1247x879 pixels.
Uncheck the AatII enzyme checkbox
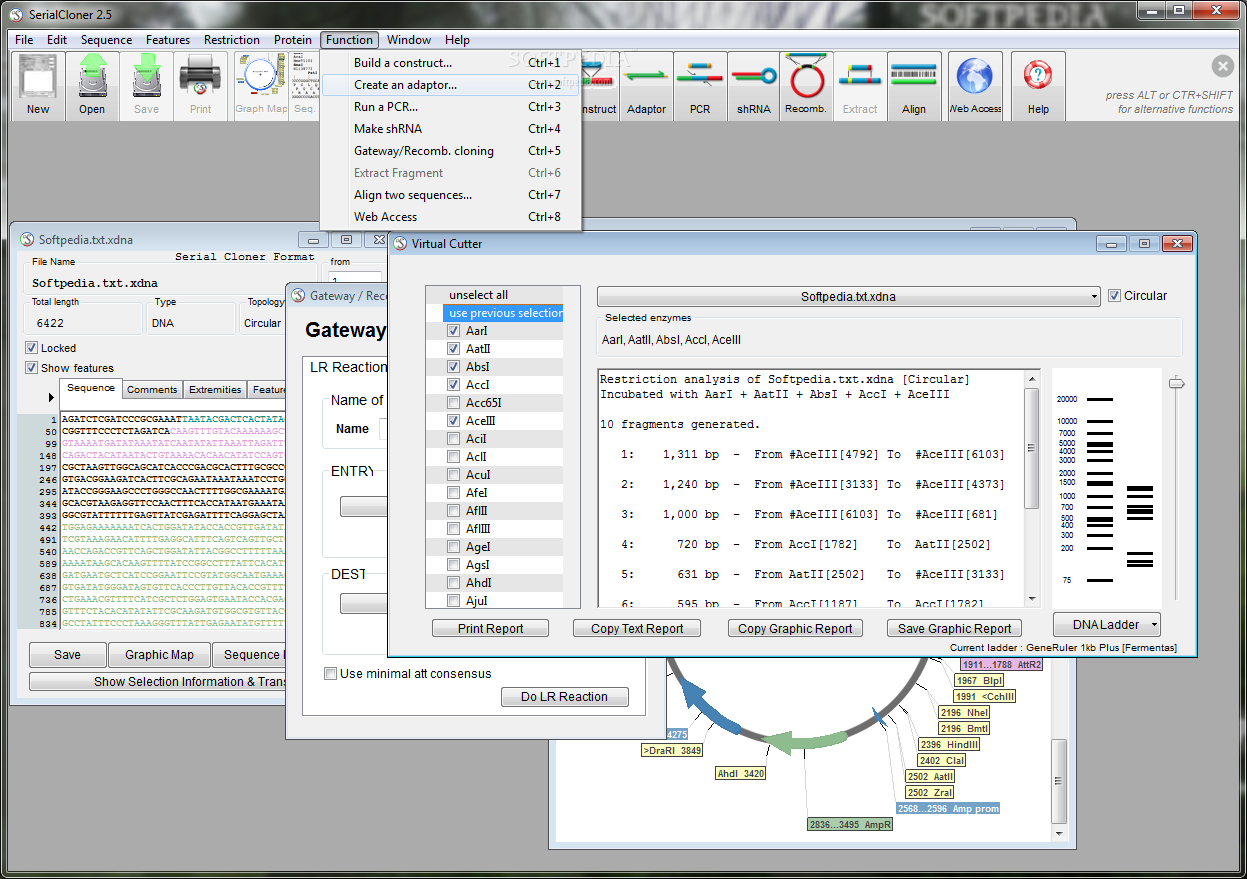[454, 349]
